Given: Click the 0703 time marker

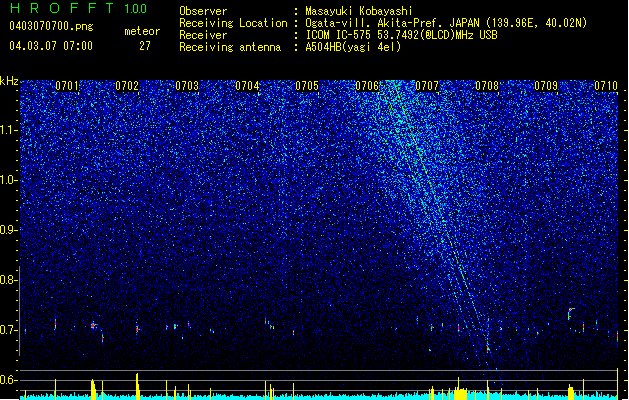Looking at the screenshot, I should [187, 86].
